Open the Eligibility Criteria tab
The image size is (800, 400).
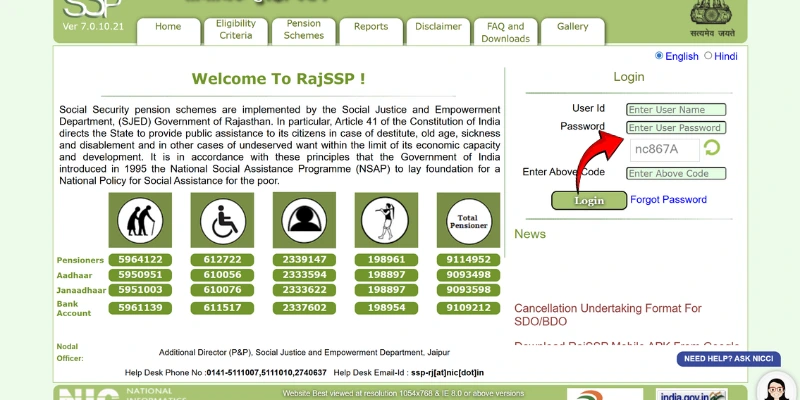pos(236,31)
